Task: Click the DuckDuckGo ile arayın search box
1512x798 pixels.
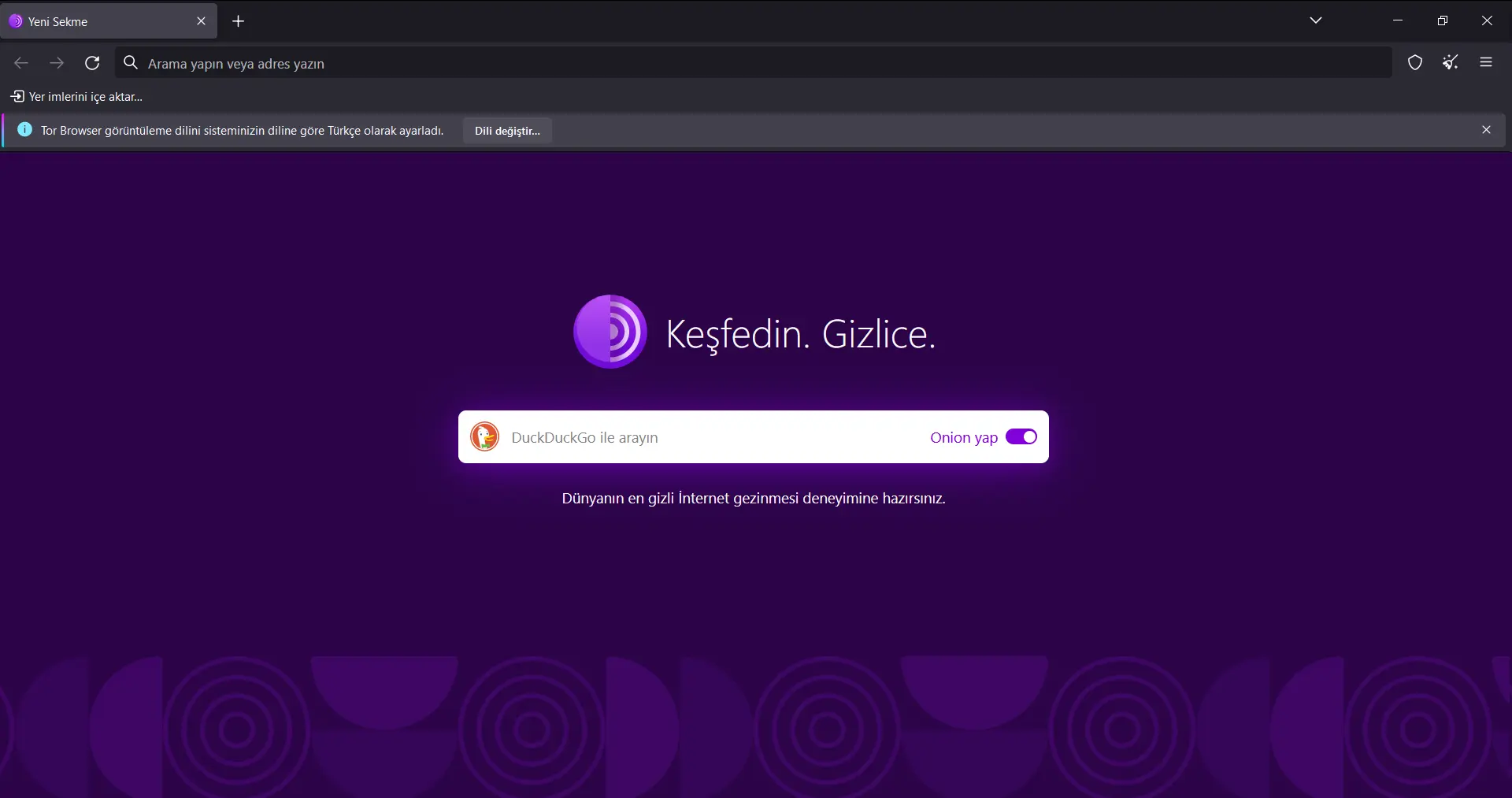Action: (754, 437)
